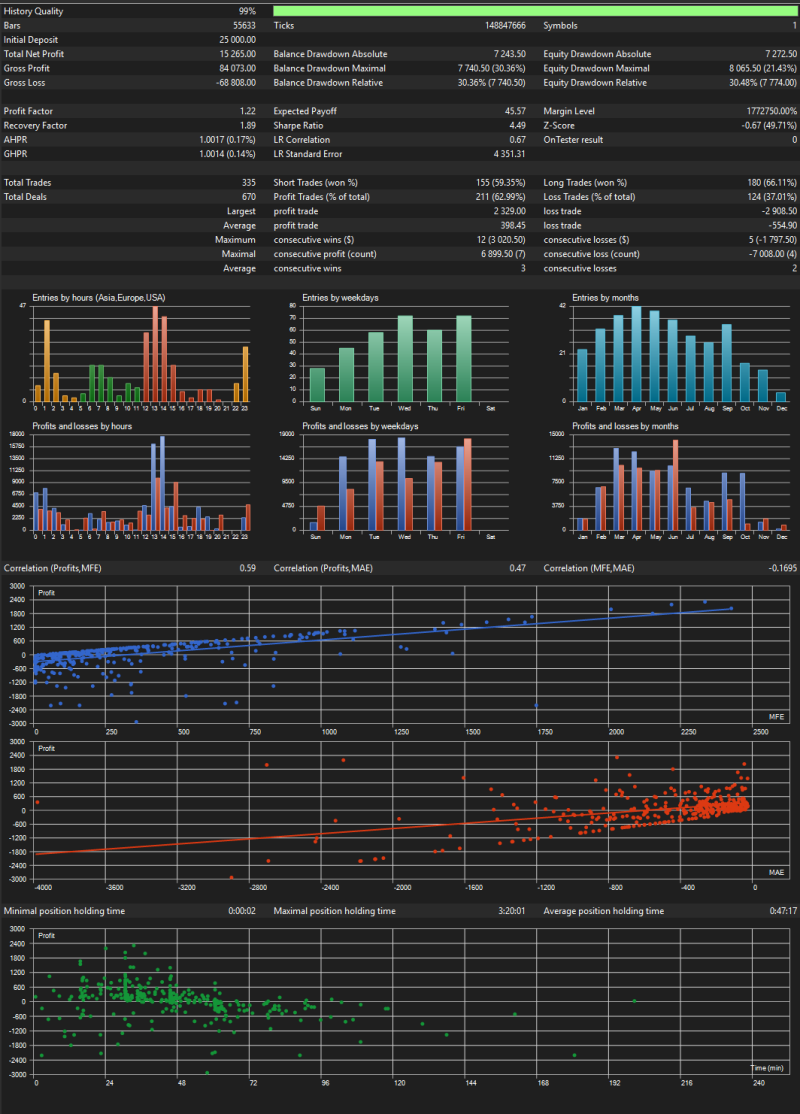Select the Gross Profit value 84 073.00
The width and height of the screenshot is (800, 1114).
pyautogui.click(x=237, y=68)
